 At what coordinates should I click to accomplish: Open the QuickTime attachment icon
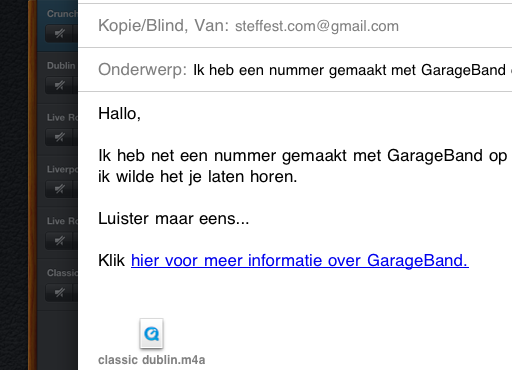click(151, 333)
